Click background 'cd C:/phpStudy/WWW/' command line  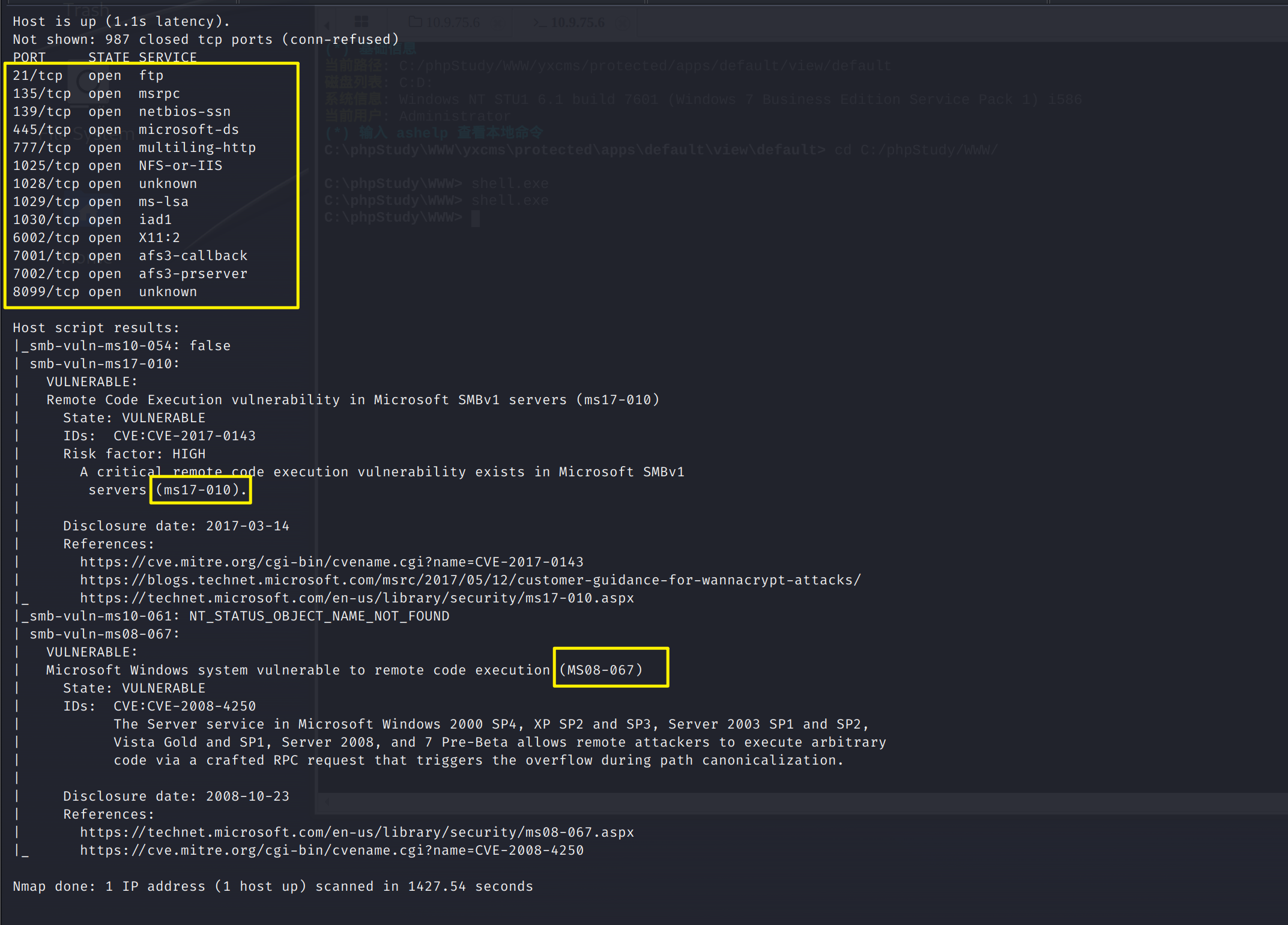pyautogui.click(x=661, y=150)
